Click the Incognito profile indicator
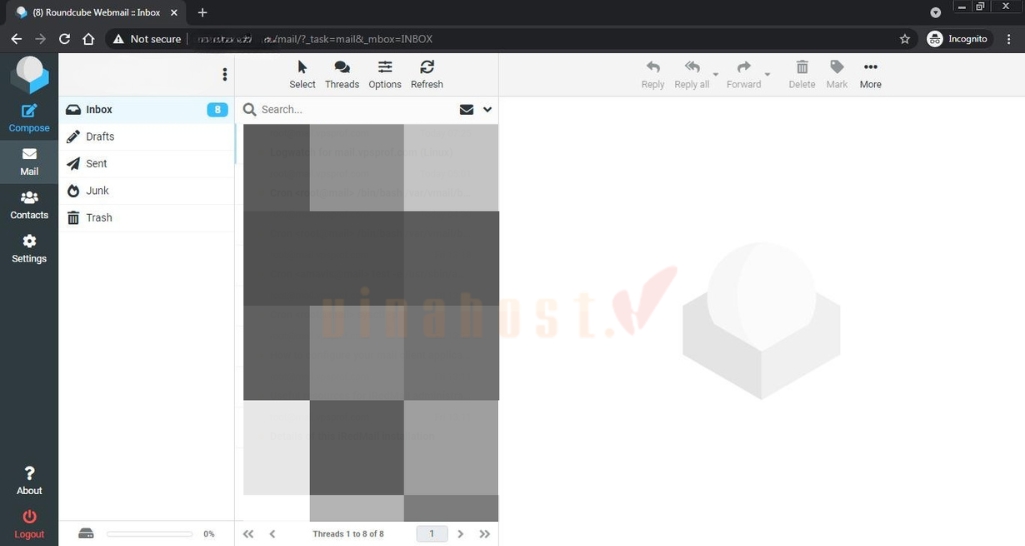 [958, 39]
